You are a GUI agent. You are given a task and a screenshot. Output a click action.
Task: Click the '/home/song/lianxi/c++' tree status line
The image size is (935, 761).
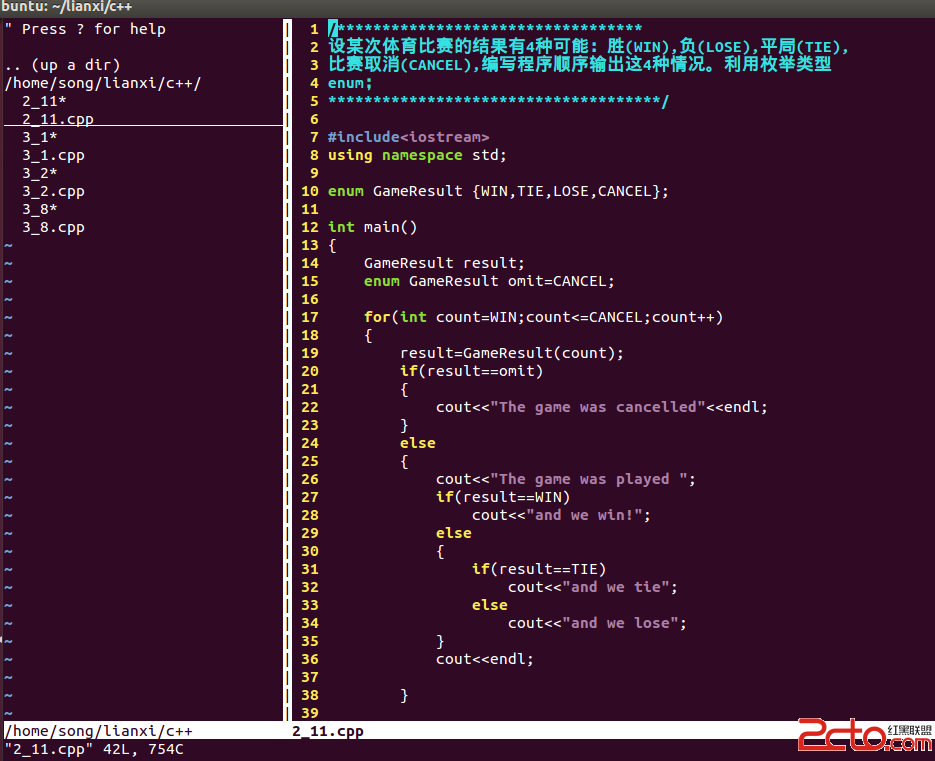98,731
